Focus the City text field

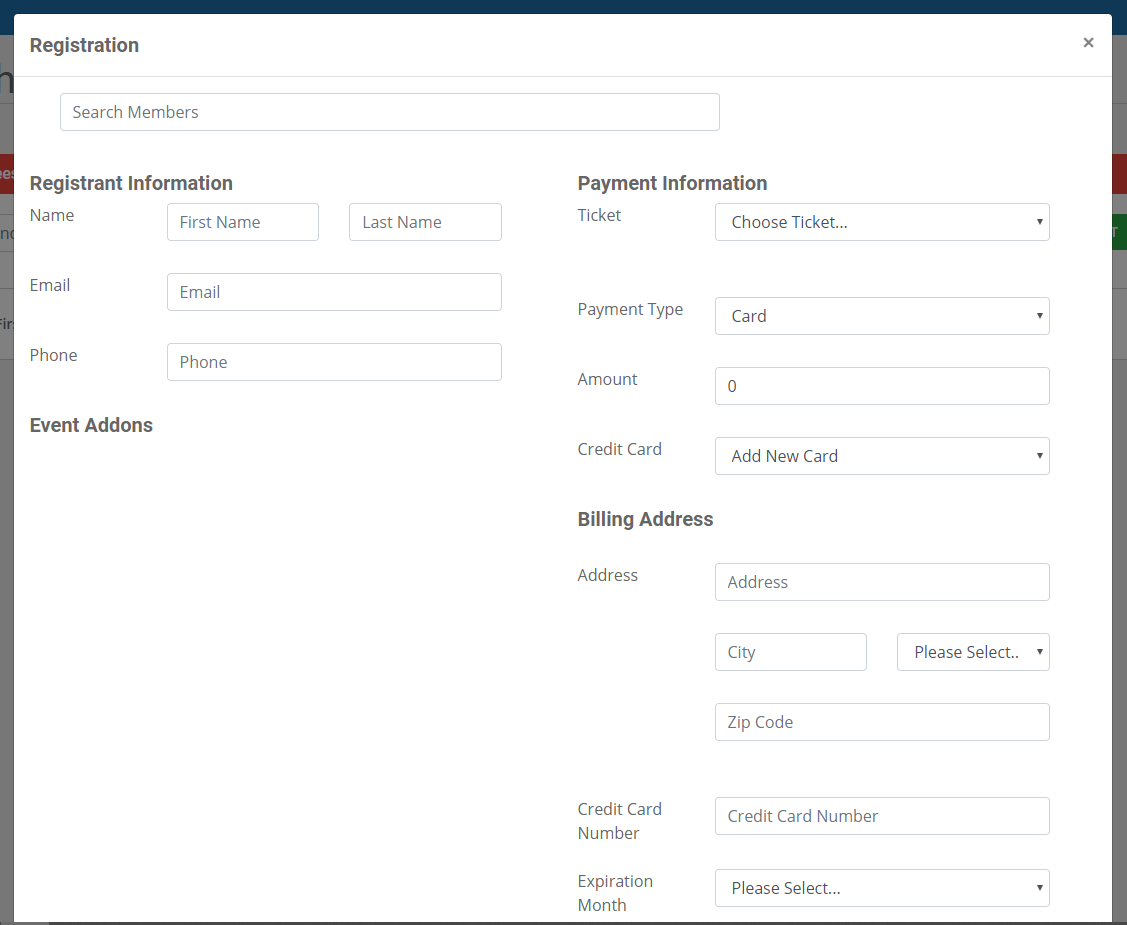790,652
